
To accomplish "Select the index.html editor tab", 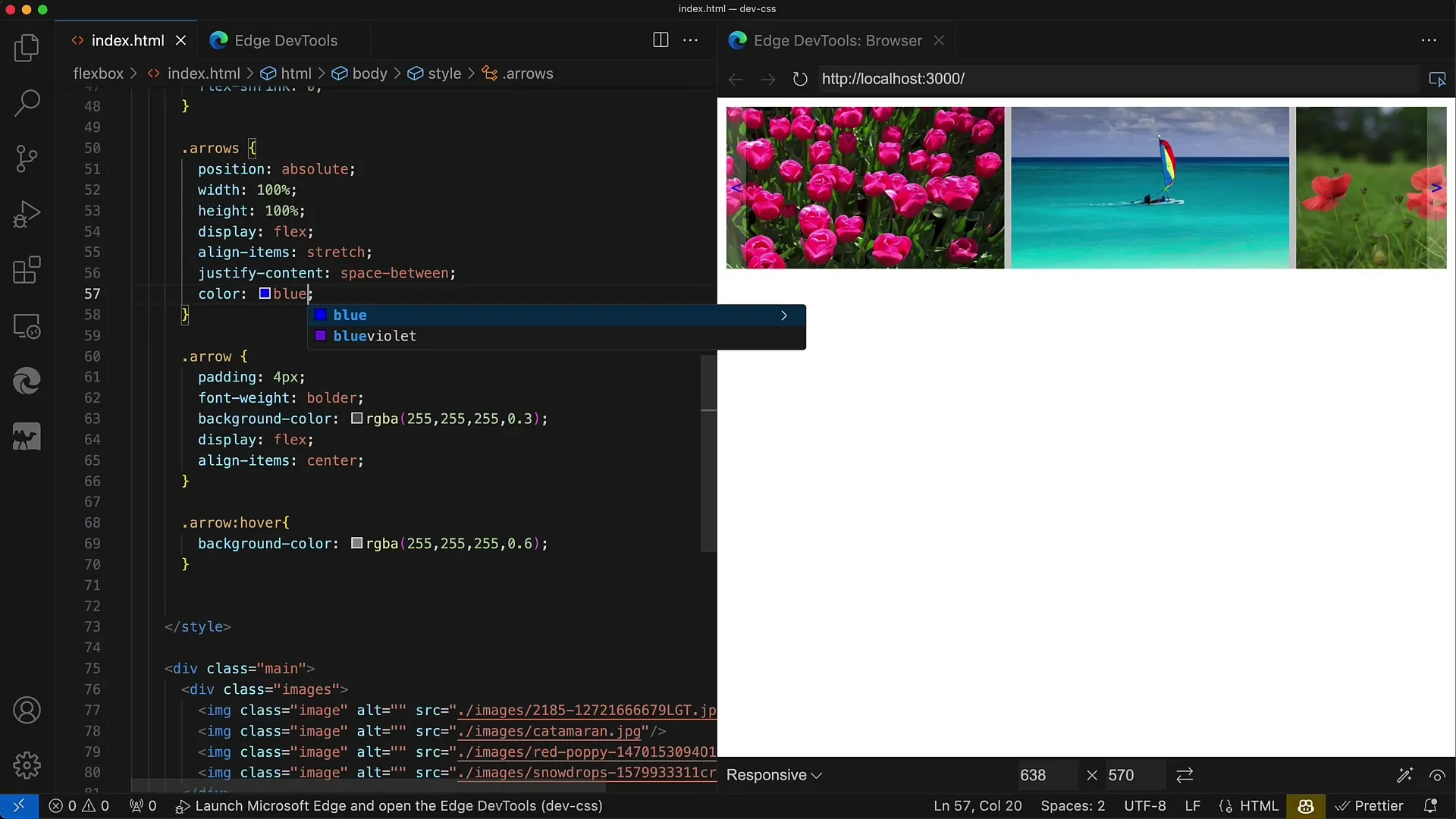I will [x=127, y=40].
